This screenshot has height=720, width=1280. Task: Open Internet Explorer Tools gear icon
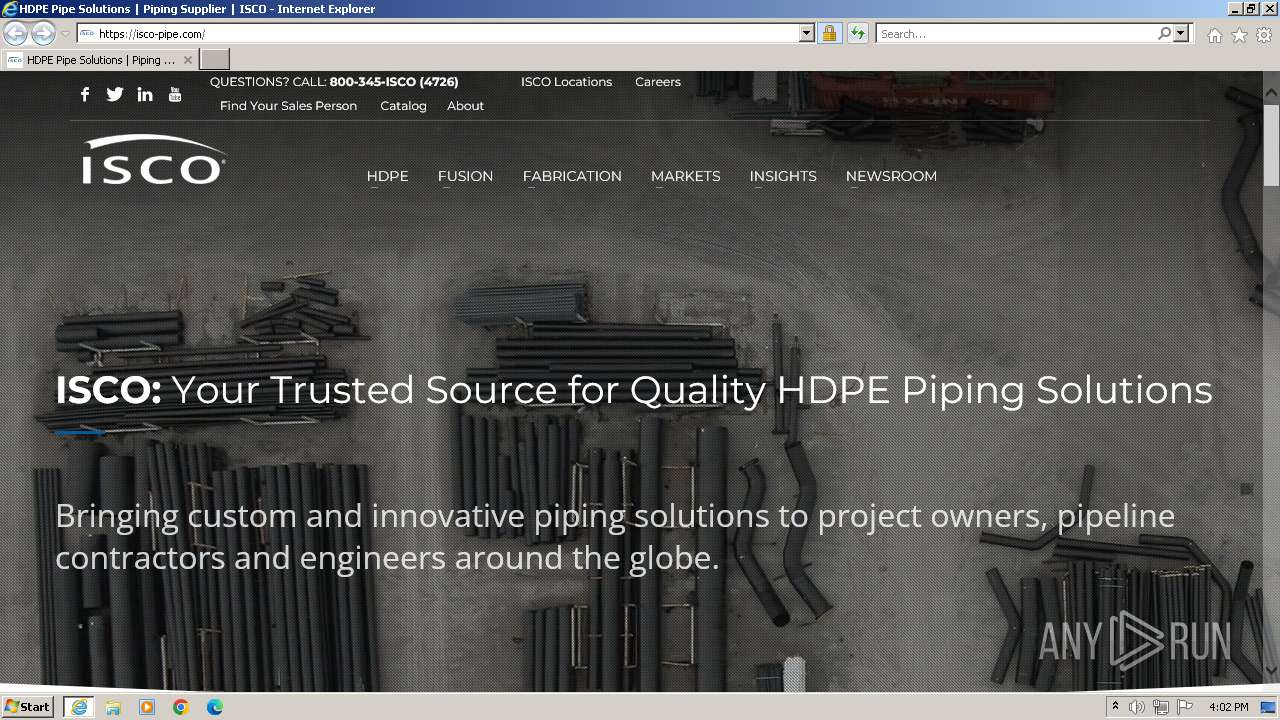click(1264, 35)
